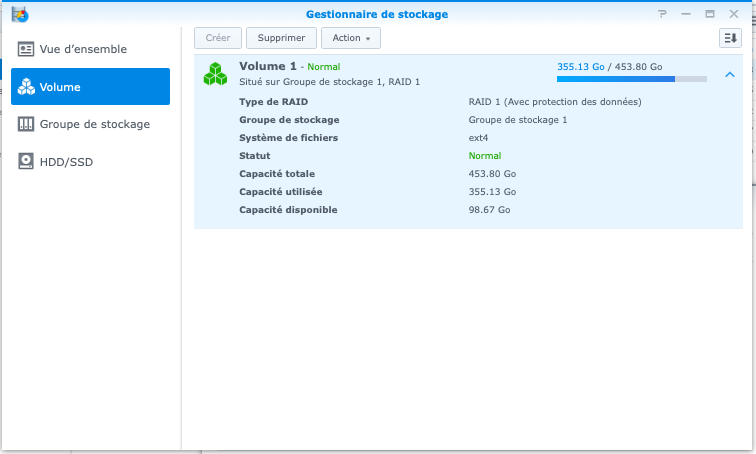756x454 pixels.
Task: Open help with the question mark icon
Action: [x=662, y=15]
